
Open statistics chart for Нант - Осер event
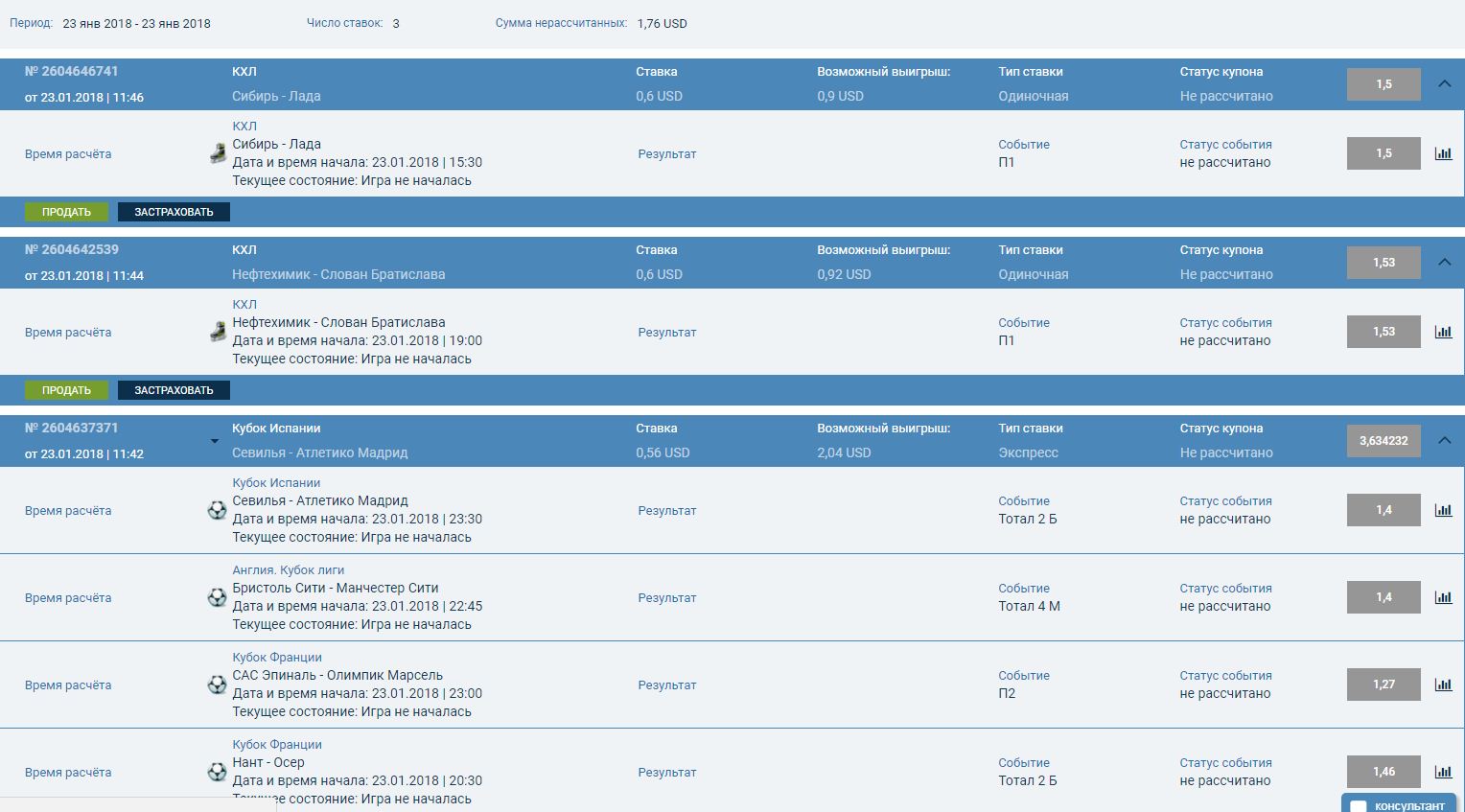[x=1443, y=772]
